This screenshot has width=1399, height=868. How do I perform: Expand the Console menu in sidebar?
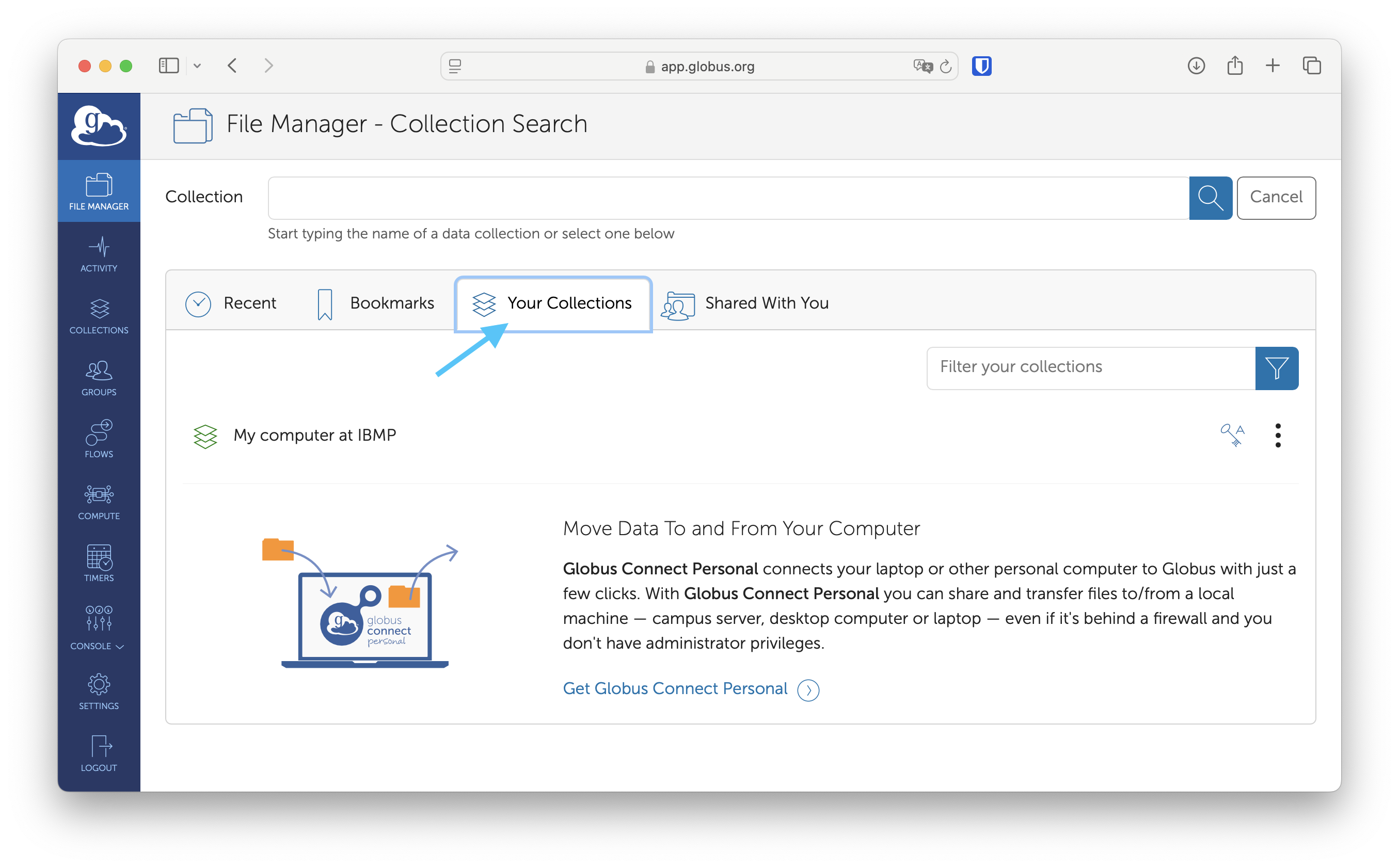click(99, 628)
